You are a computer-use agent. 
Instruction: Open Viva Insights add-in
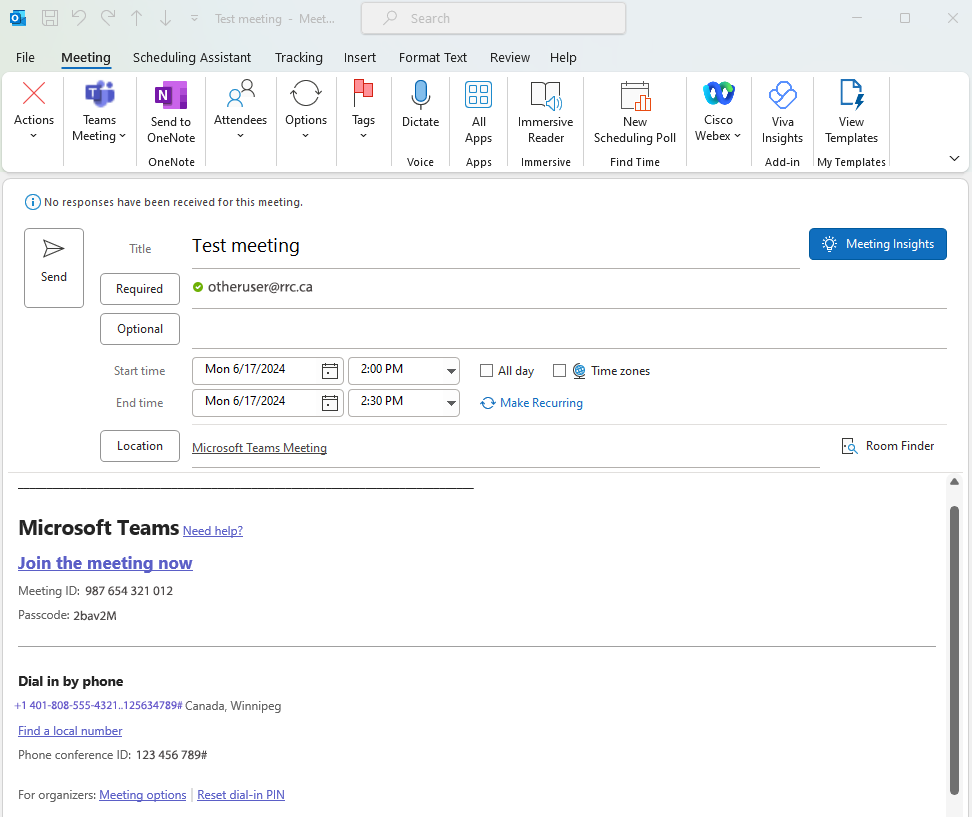click(781, 98)
